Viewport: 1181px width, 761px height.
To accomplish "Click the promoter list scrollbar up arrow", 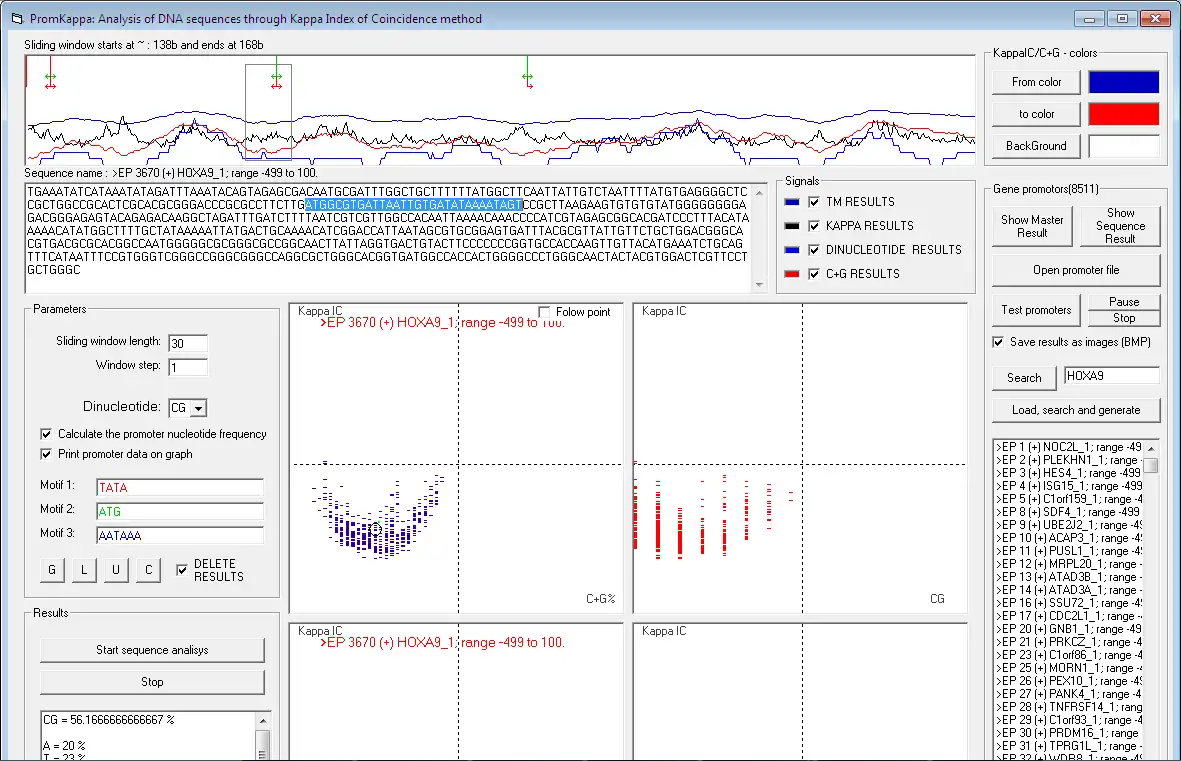I will coord(1151,448).
